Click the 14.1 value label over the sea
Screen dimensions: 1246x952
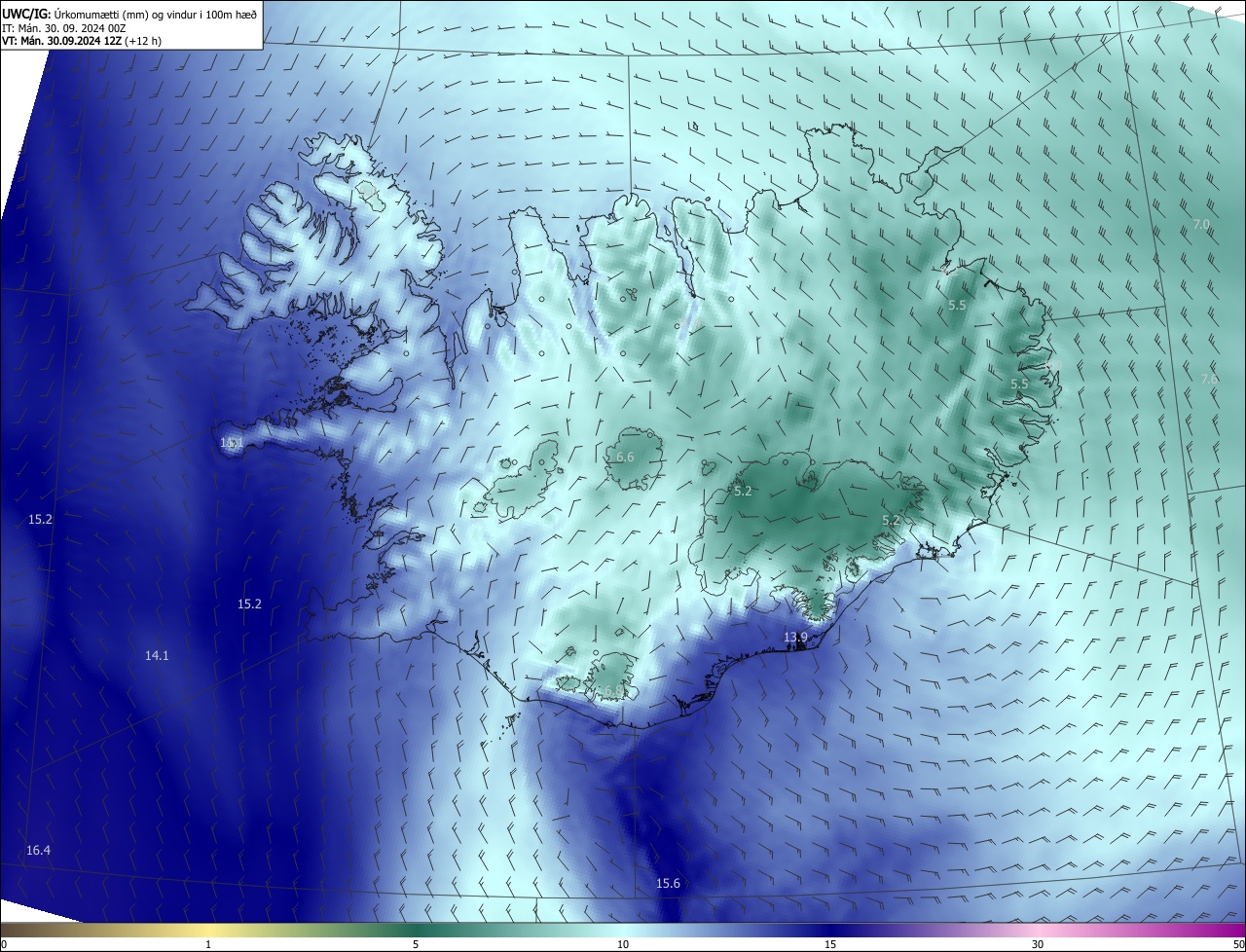tap(157, 655)
